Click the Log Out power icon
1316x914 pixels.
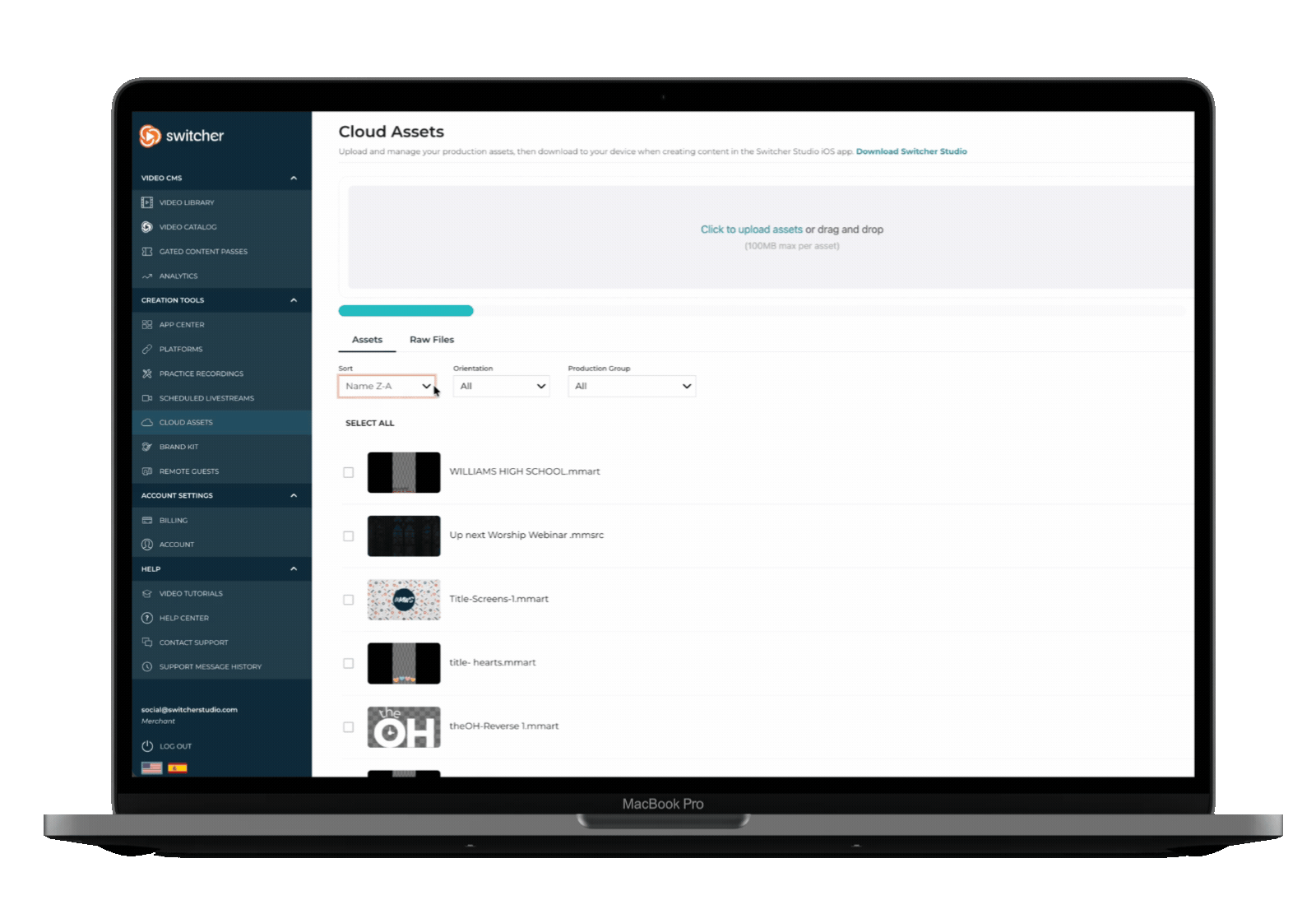click(147, 746)
